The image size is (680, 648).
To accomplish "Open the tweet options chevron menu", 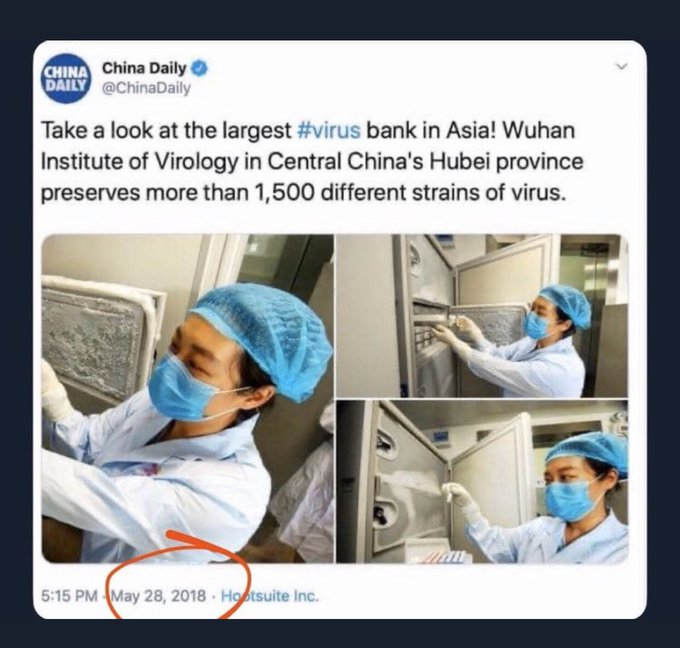I will [x=622, y=66].
